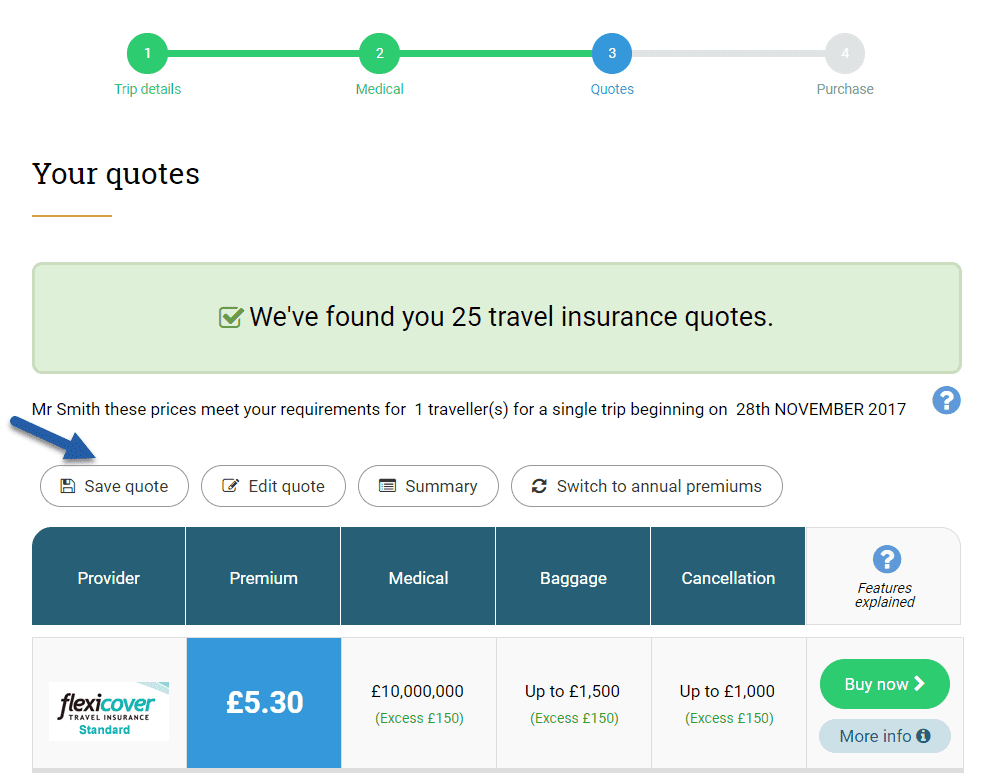Click the green checkmark in found quotes banner
Image resolution: width=996 pixels, height=780 pixels.
(x=231, y=316)
